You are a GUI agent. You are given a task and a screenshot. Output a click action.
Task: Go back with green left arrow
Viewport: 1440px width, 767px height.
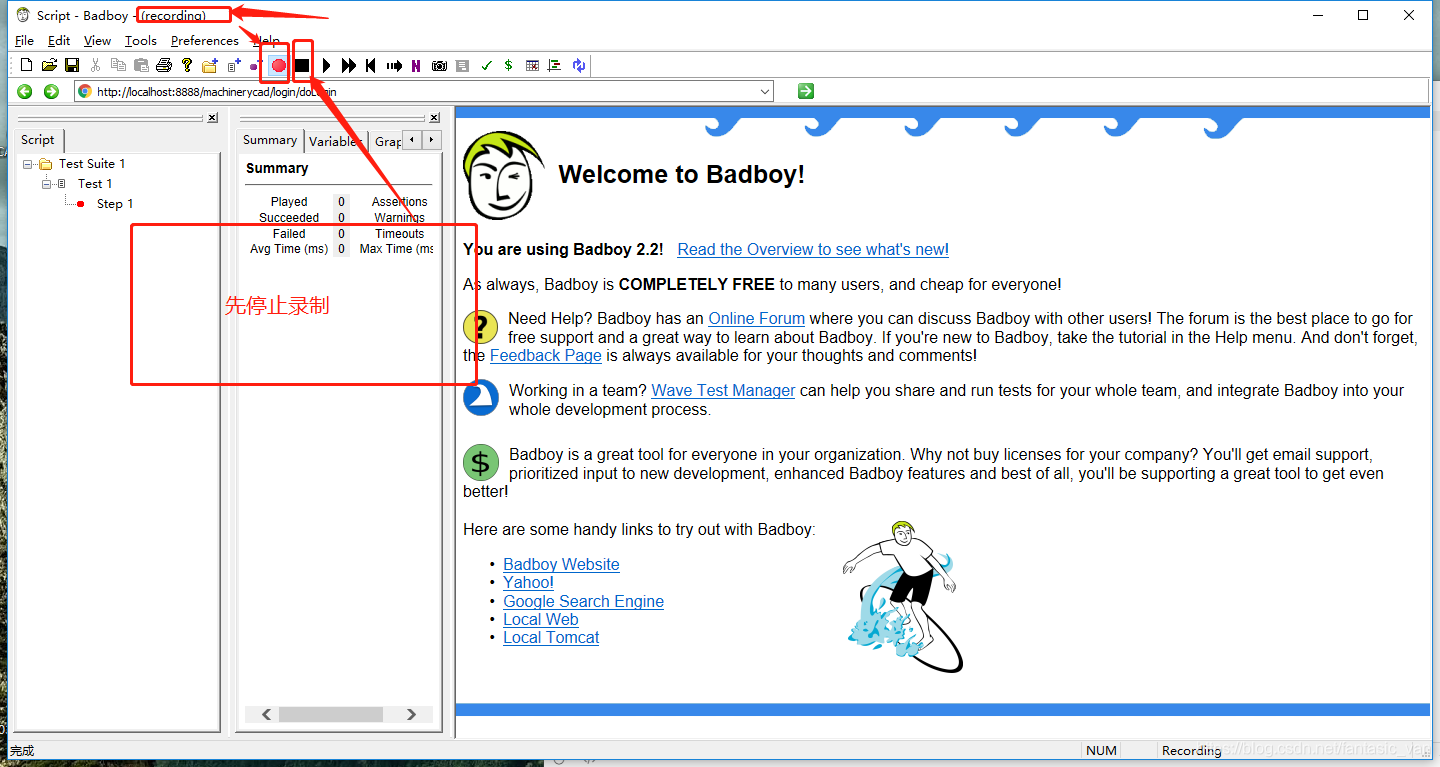tap(25, 91)
